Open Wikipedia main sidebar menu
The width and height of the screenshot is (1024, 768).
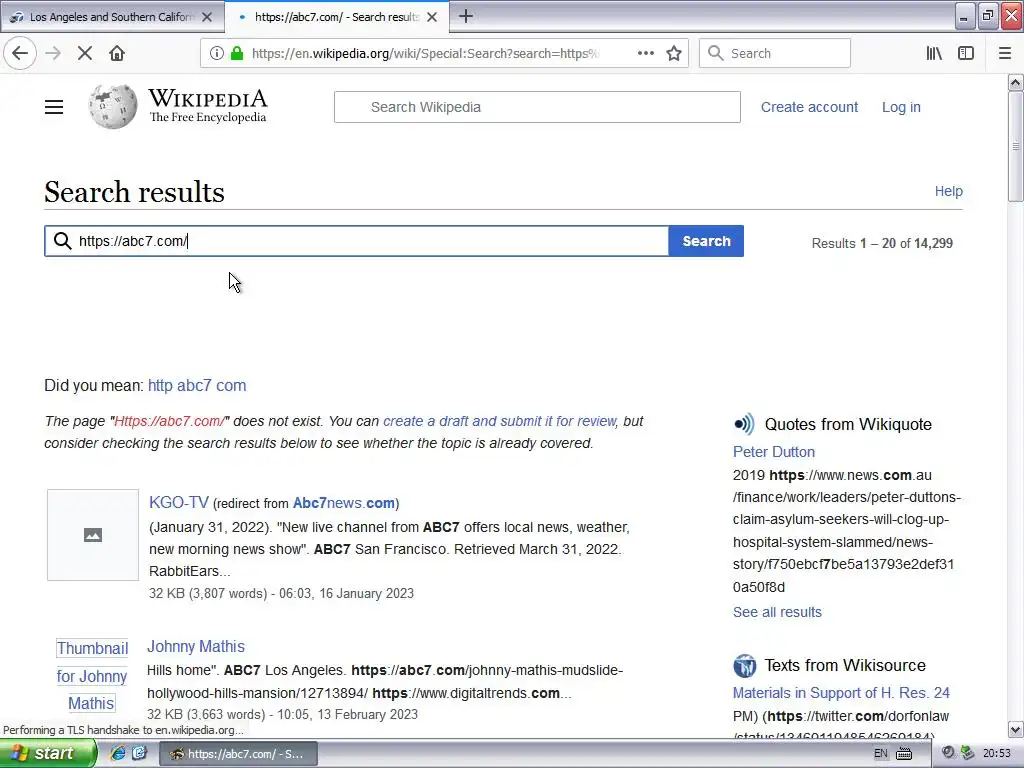tap(54, 107)
